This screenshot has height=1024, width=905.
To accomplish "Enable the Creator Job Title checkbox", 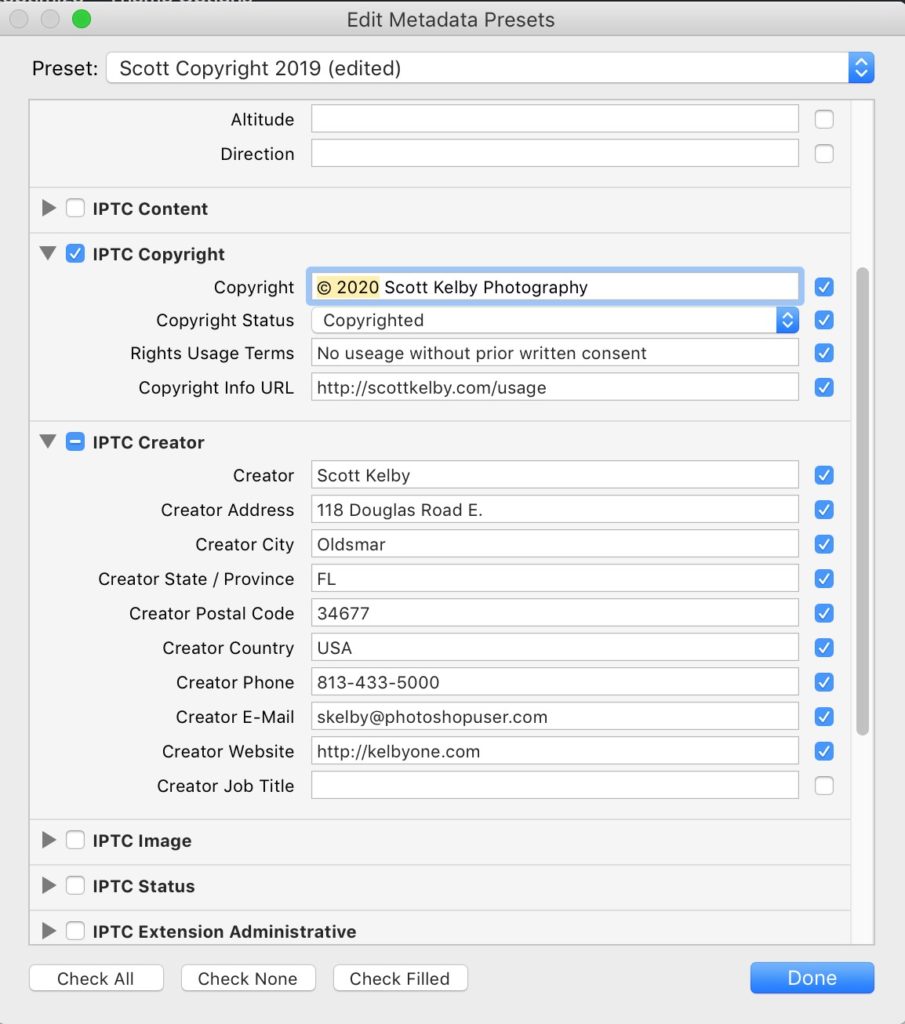I will pyautogui.click(x=824, y=786).
